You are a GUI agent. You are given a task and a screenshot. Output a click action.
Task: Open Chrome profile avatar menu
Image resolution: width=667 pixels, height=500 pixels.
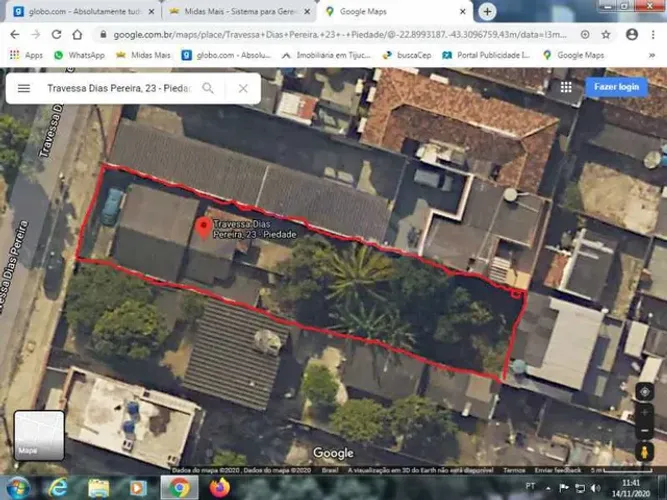[x=632, y=34]
